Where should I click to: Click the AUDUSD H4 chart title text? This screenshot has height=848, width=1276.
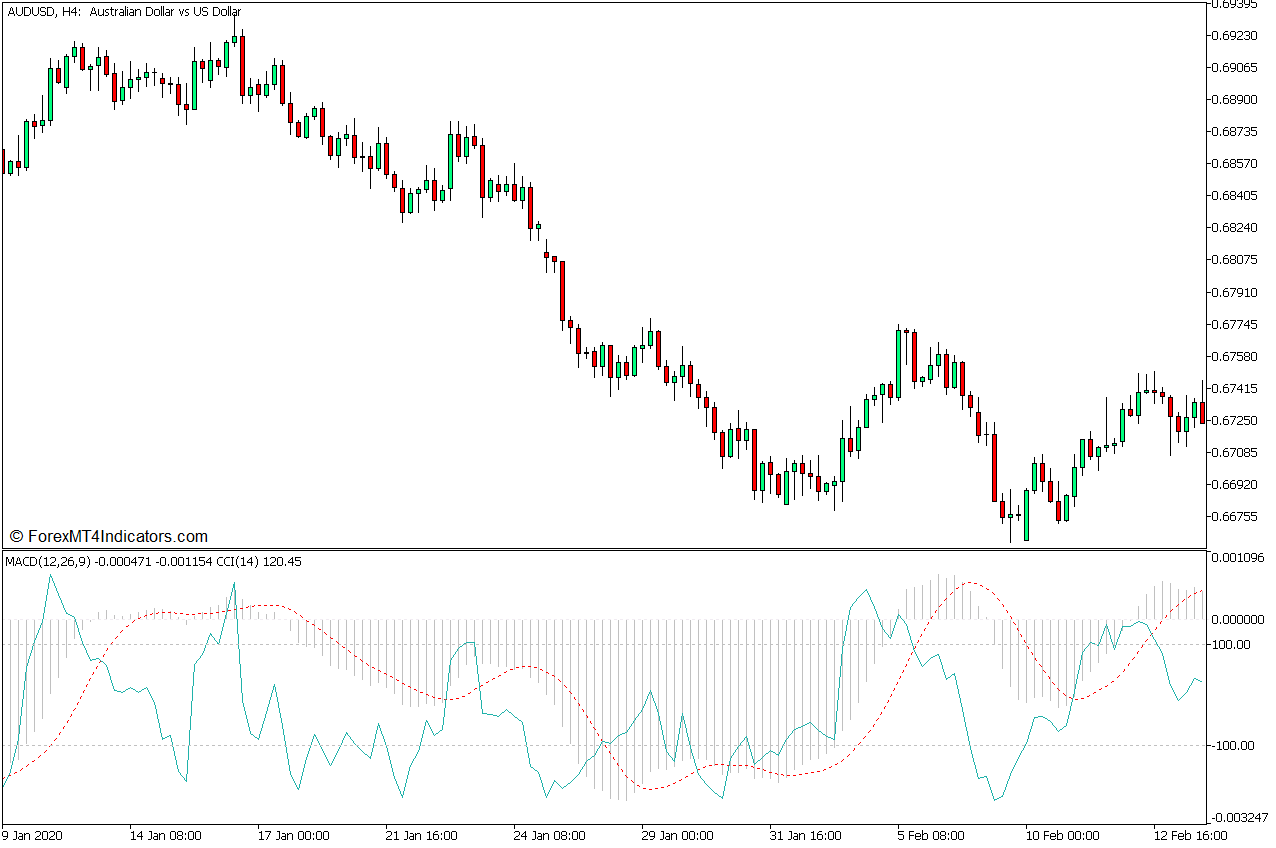tap(120, 12)
